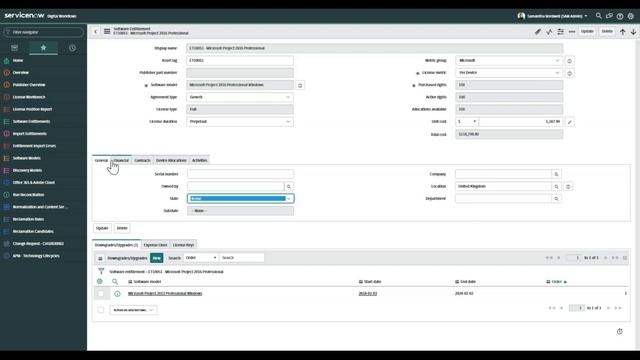Preview Location record info icon

[x=568, y=187]
